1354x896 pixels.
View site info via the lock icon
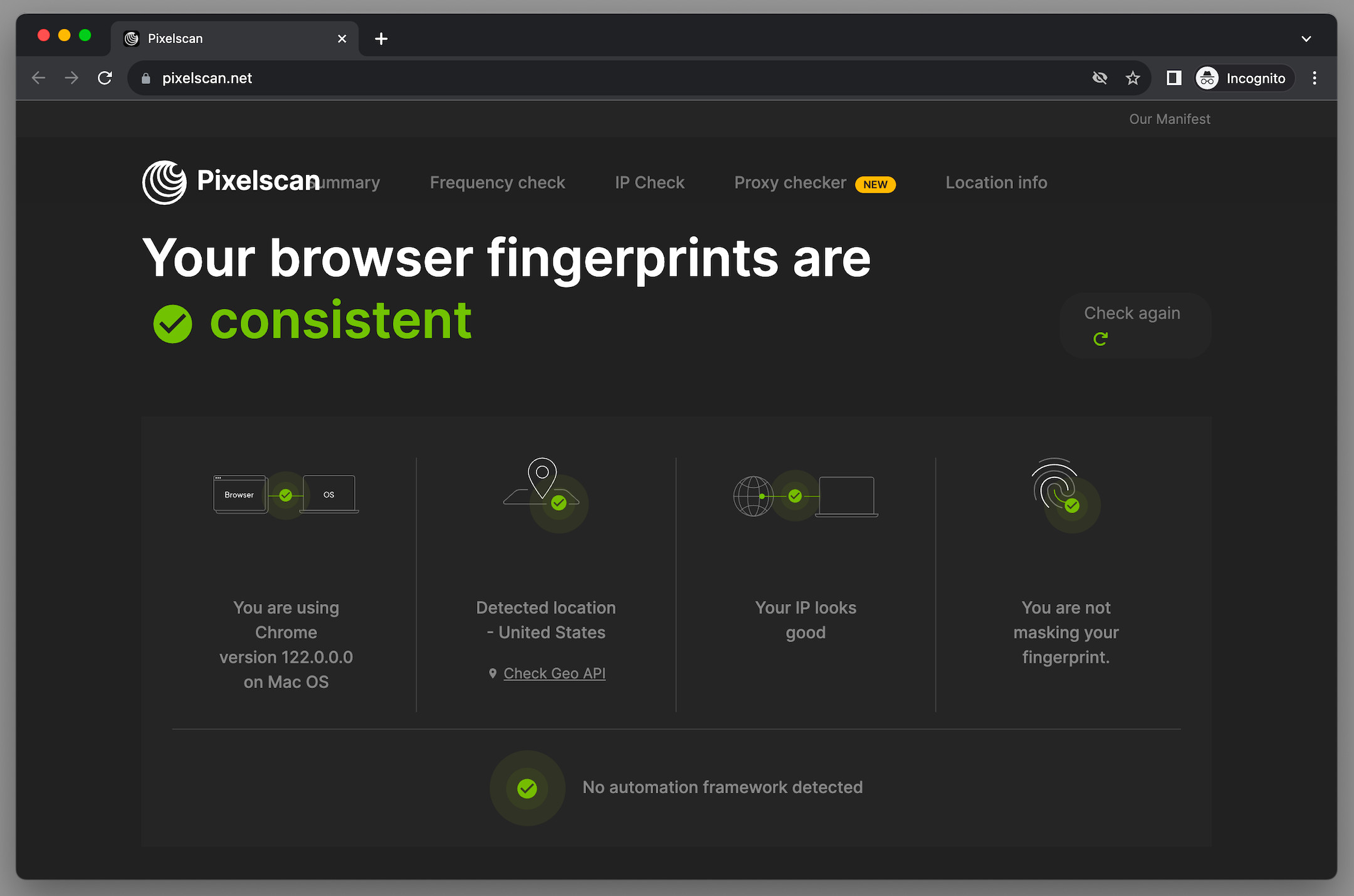pyautogui.click(x=146, y=78)
